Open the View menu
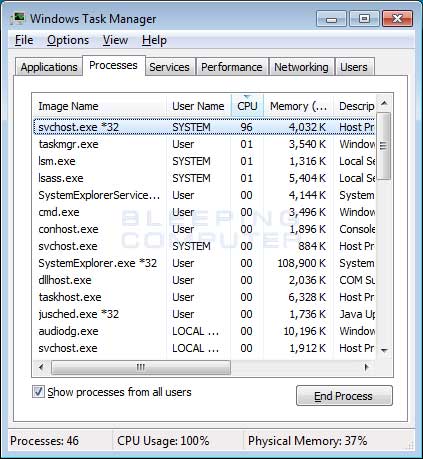 tap(115, 40)
